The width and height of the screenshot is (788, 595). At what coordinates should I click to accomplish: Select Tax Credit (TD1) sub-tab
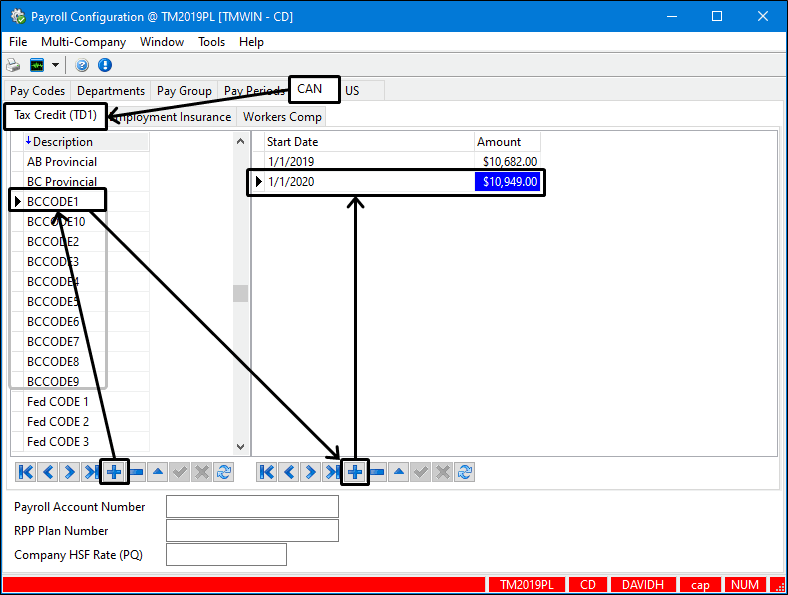(55, 116)
